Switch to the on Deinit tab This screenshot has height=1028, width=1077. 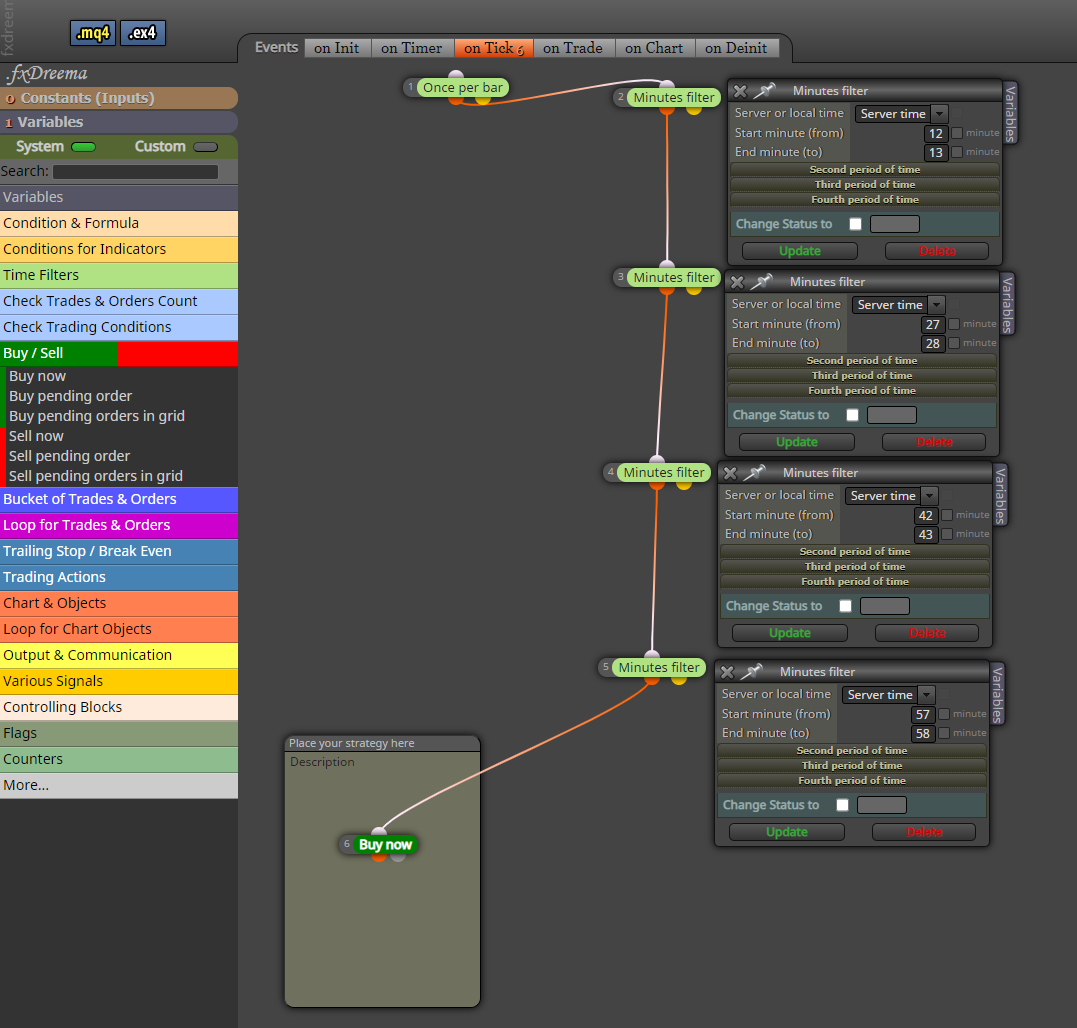[736, 48]
